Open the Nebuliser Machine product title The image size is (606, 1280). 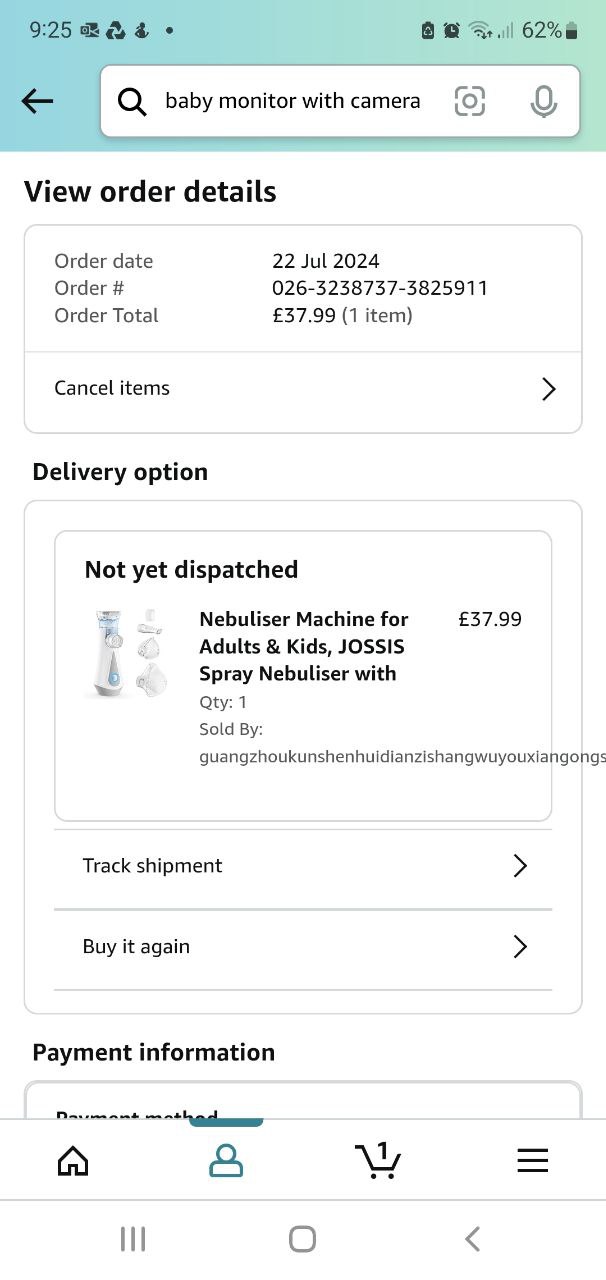[303, 646]
